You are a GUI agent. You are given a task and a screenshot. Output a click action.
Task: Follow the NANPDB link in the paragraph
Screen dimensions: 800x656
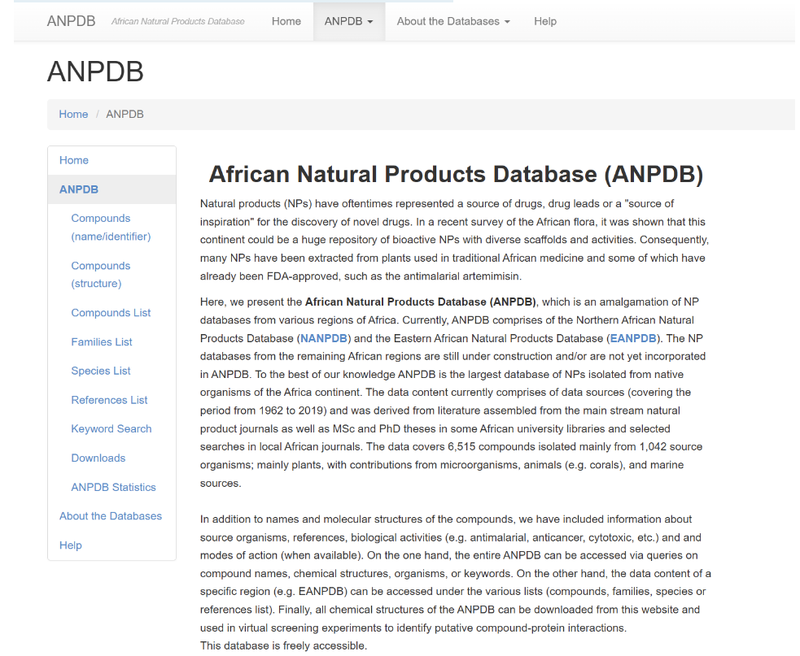pyautogui.click(x=324, y=338)
